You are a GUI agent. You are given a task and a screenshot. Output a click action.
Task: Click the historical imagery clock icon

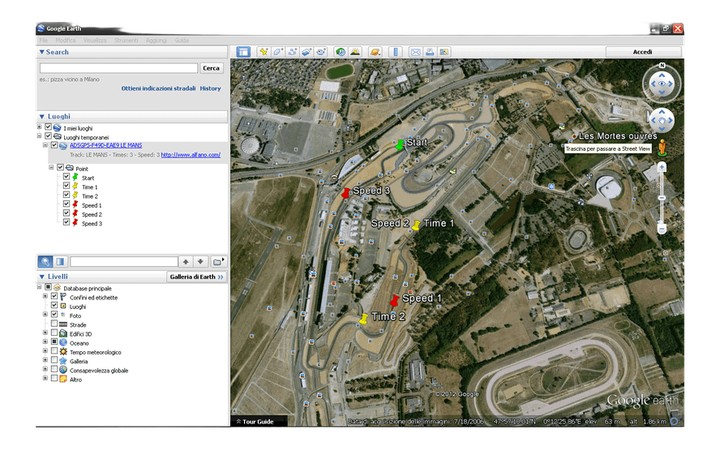click(341, 51)
